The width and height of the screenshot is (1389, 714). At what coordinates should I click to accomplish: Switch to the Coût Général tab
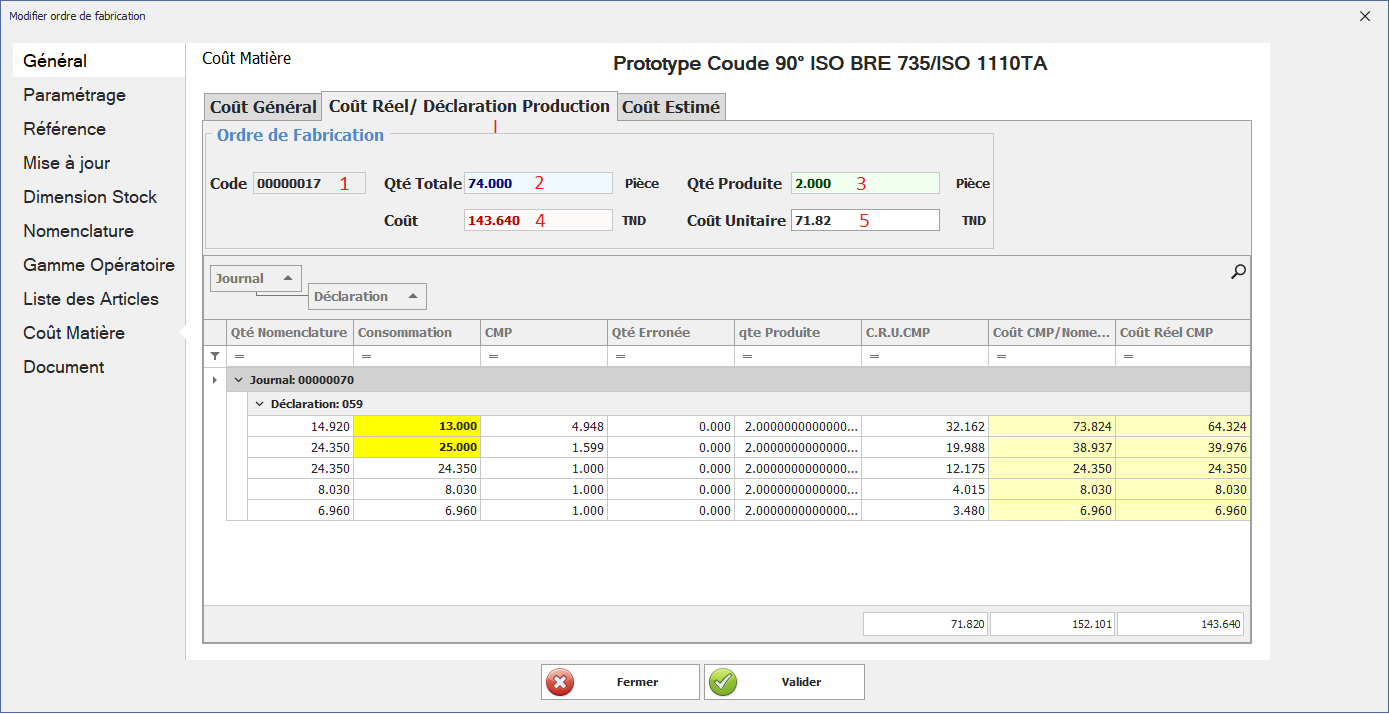263,107
